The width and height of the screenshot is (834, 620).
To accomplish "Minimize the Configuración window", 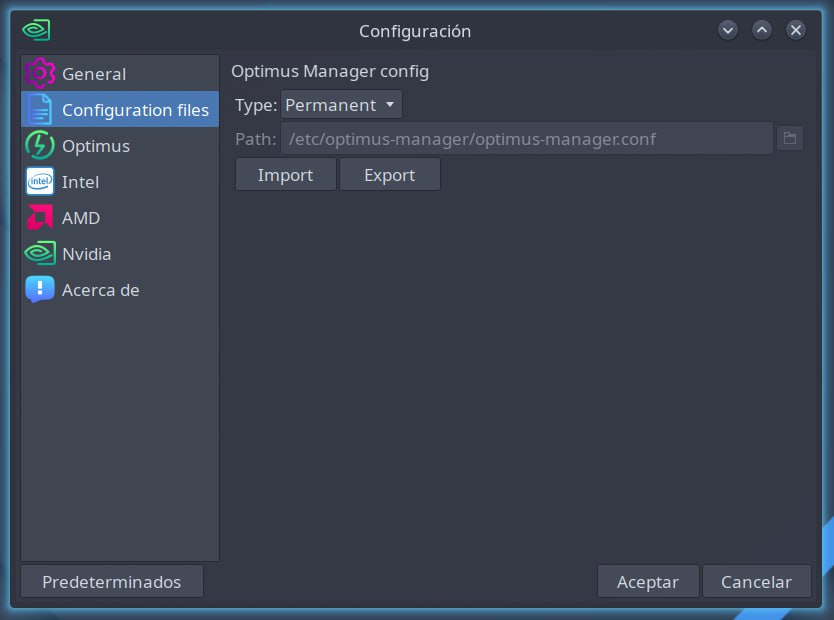I will pos(728,30).
